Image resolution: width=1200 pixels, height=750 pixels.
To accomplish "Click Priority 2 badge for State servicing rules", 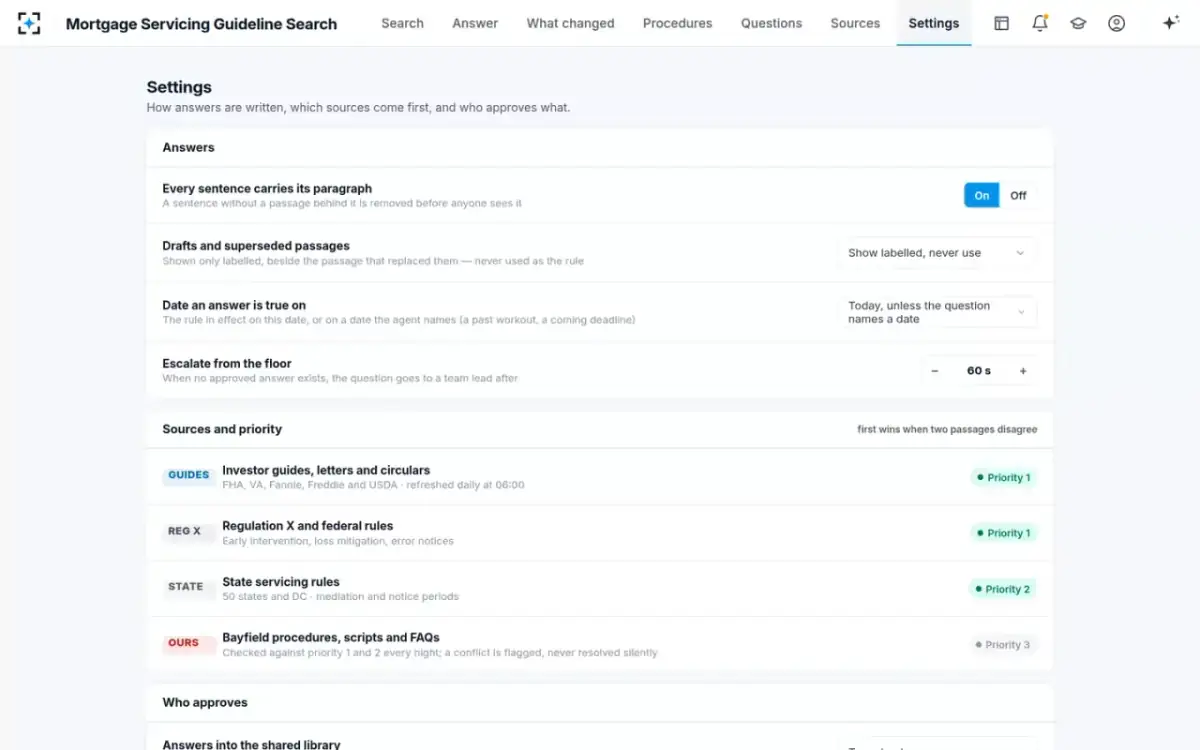I will tap(1003, 589).
